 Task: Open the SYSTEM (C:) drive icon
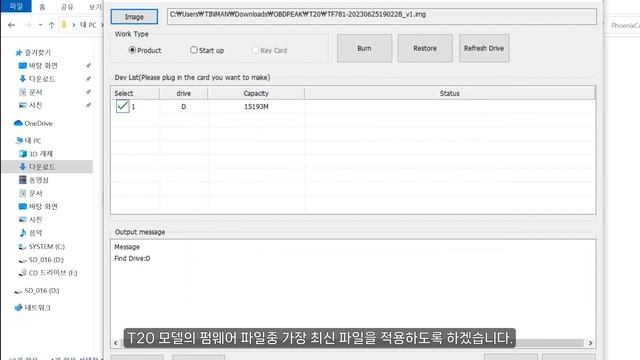tap(22, 247)
